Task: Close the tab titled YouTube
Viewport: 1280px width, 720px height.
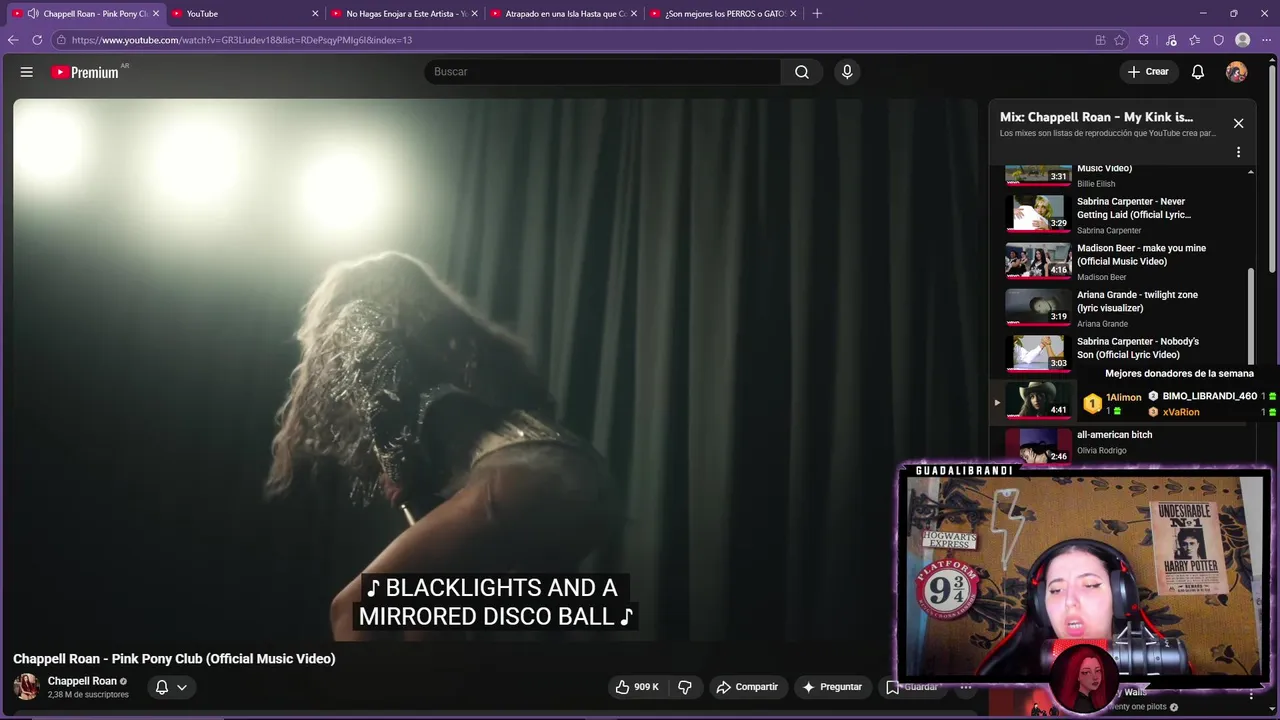Action: click(x=315, y=14)
